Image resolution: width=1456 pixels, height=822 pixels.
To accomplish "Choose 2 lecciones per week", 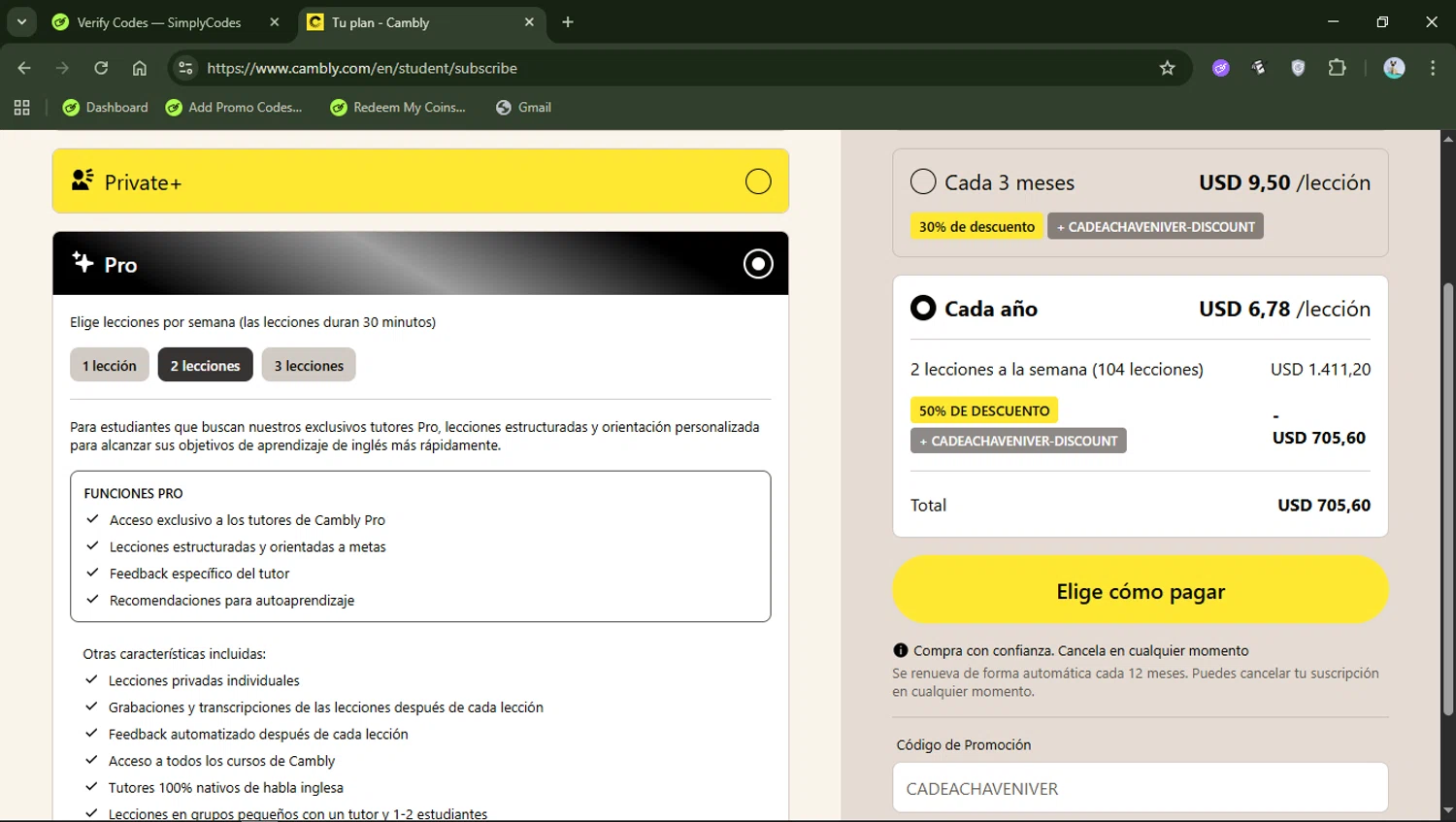I will 206,365.
